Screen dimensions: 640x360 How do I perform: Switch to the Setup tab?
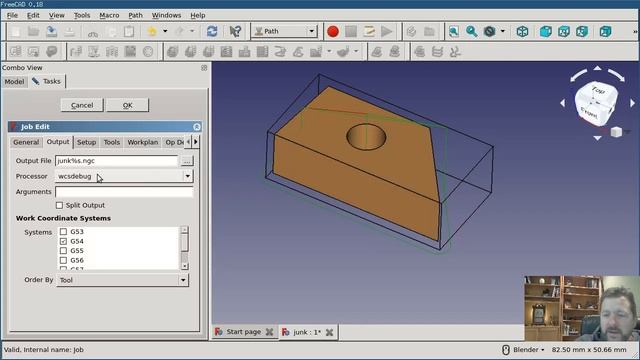pos(87,142)
